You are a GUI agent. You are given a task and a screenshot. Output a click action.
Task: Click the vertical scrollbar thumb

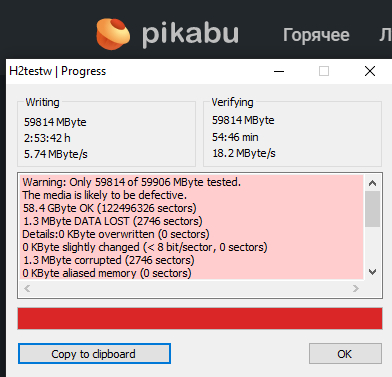click(372, 209)
